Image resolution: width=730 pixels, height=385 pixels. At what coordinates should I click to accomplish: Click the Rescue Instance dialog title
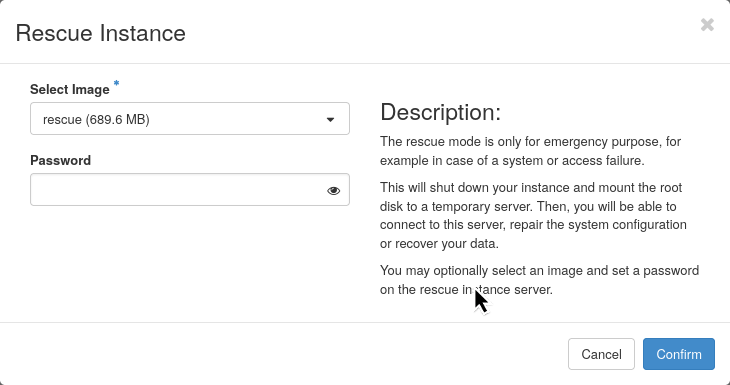(x=101, y=34)
